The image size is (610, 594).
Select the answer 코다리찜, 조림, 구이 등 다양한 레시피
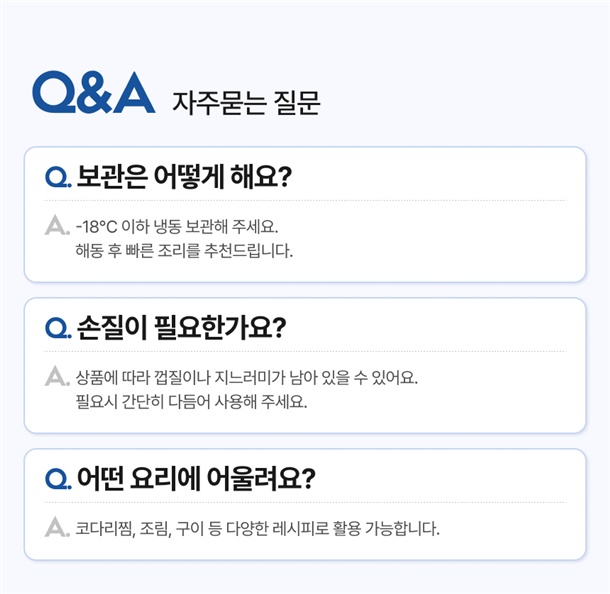click(258, 528)
